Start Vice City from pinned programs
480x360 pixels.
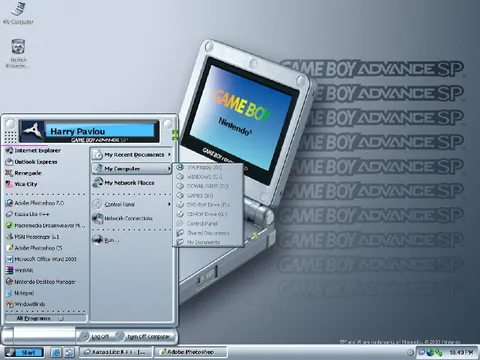(21, 184)
